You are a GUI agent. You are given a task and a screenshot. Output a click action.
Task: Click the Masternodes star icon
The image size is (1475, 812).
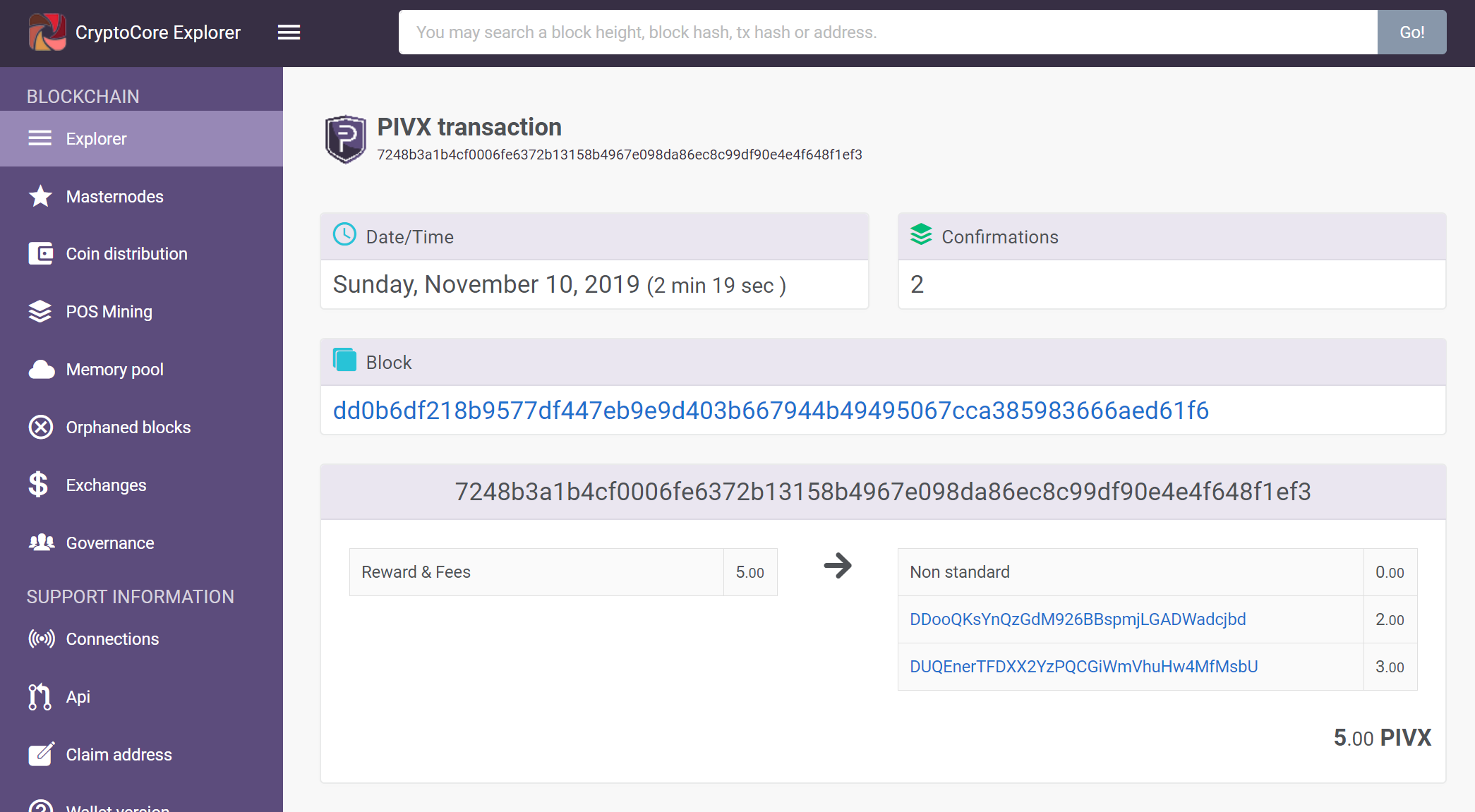[x=40, y=196]
